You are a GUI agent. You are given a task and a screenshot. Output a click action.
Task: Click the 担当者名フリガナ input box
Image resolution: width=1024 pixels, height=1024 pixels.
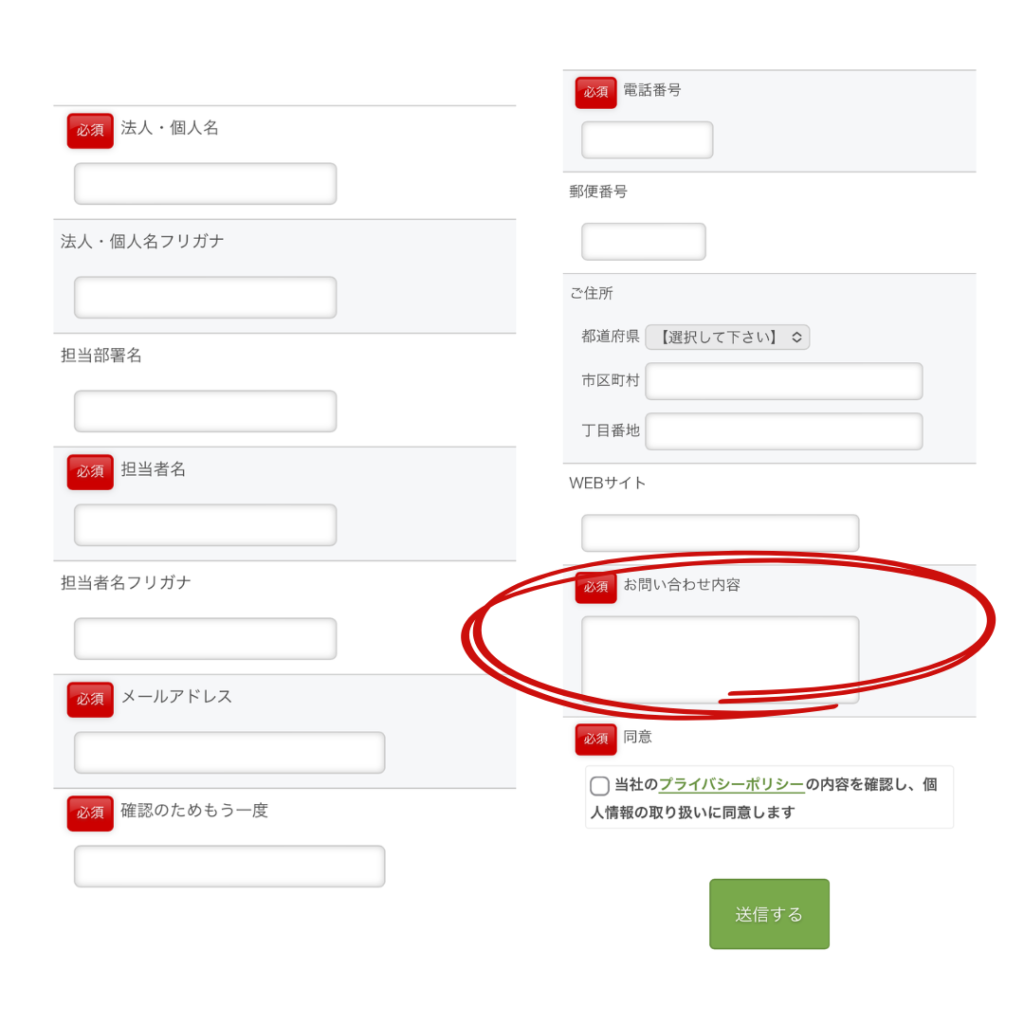pyautogui.click(x=205, y=639)
